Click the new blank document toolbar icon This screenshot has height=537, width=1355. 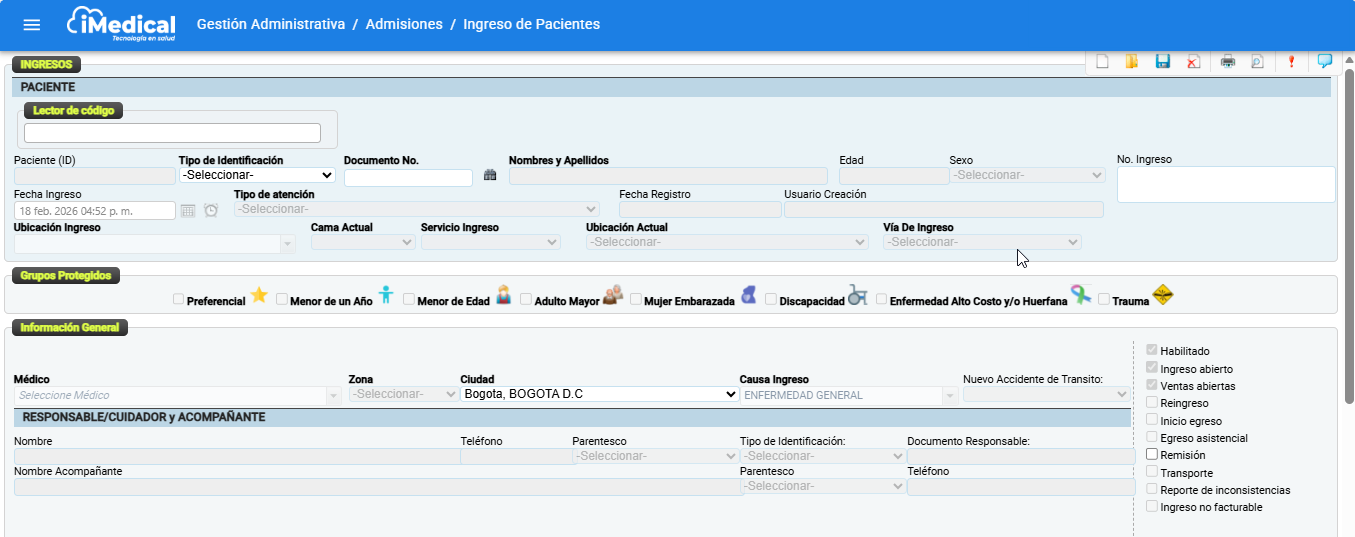coord(1102,62)
